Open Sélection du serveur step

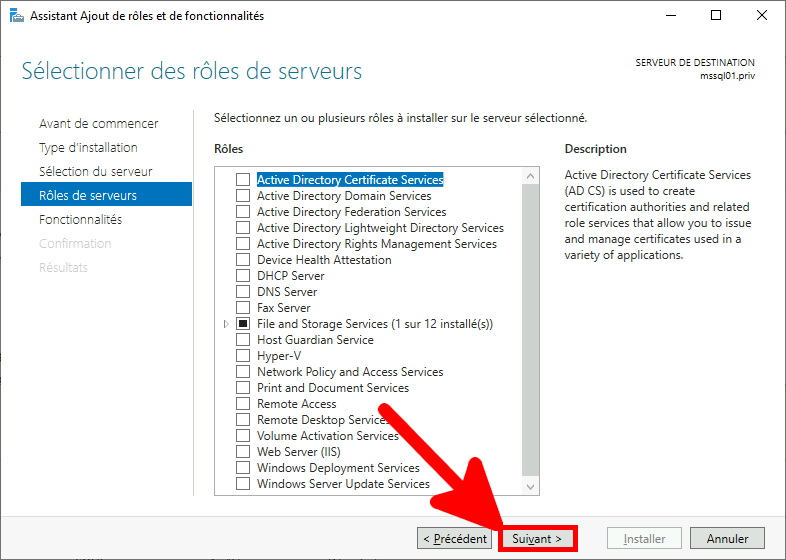[x=96, y=171]
